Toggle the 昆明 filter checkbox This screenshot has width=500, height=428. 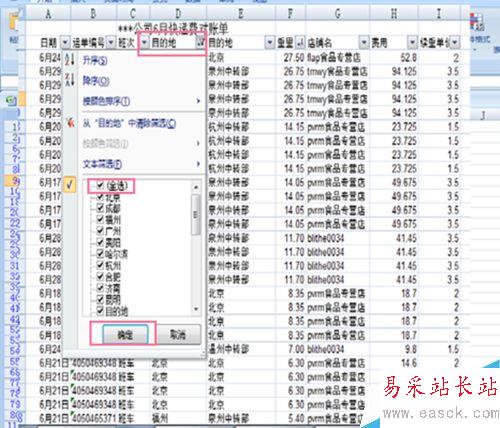(x=100, y=299)
